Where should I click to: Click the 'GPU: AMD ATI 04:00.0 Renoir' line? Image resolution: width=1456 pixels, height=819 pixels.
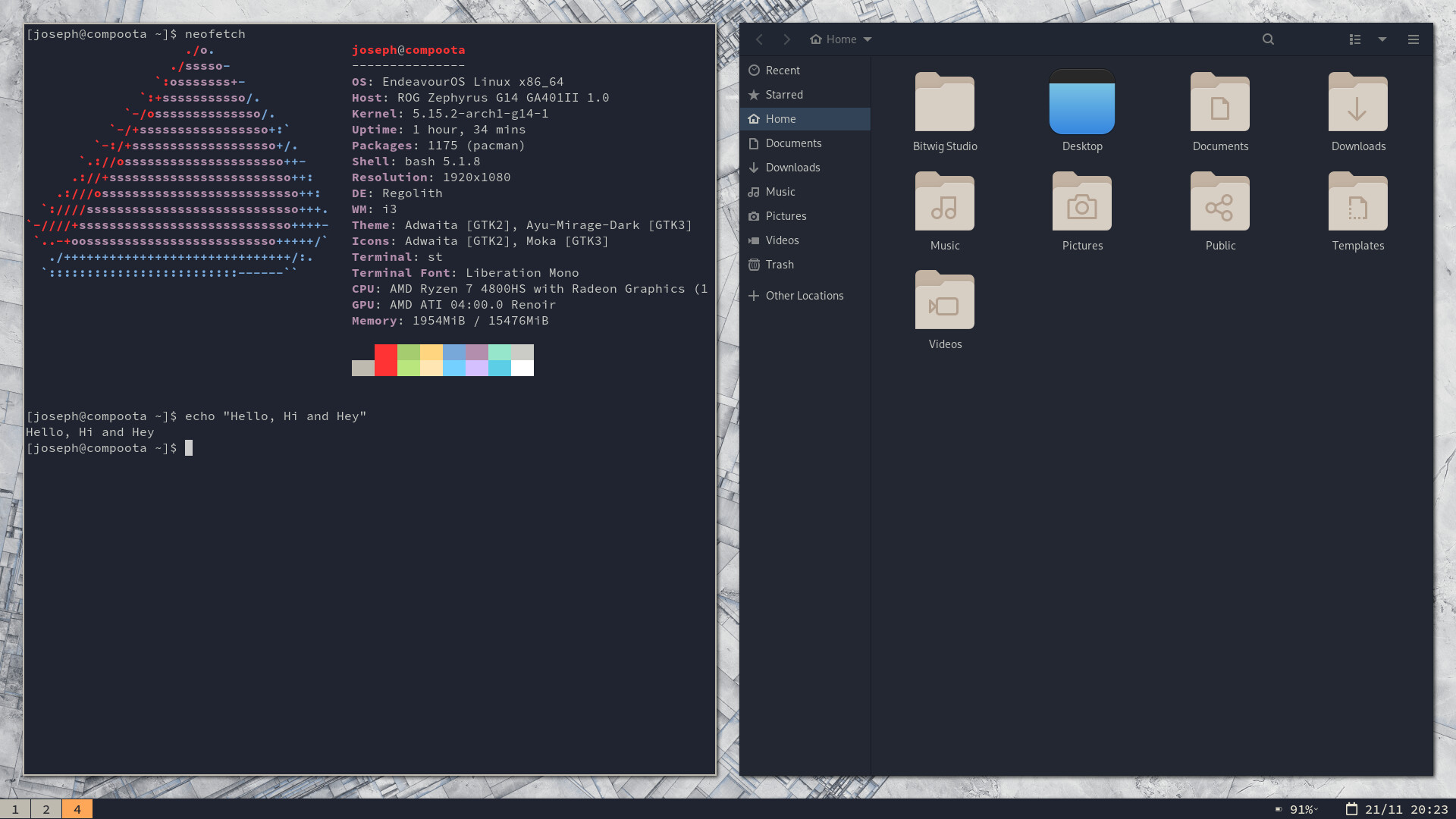click(x=454, y=305)
